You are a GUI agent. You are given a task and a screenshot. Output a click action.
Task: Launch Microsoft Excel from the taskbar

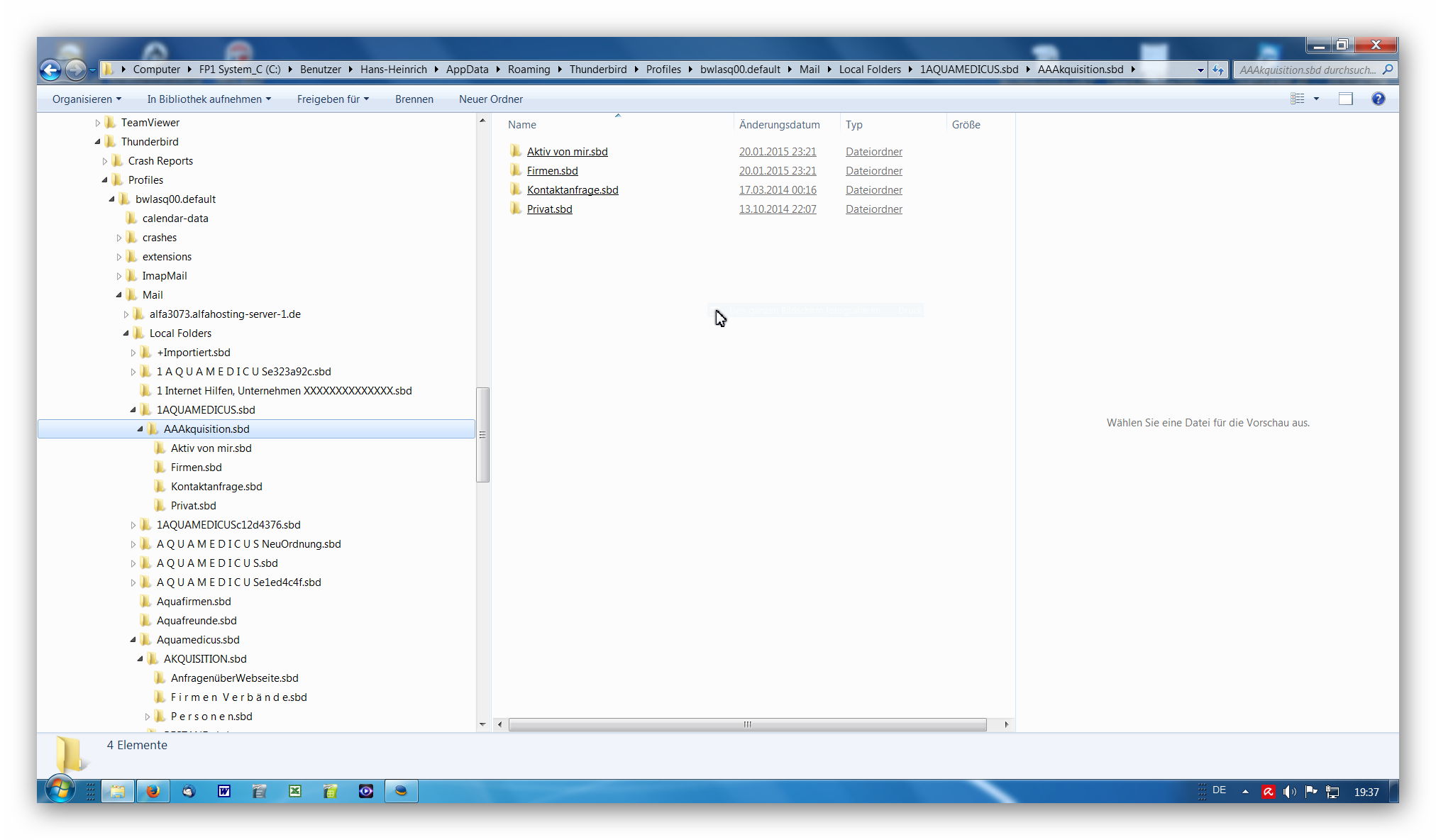[295, 791]
